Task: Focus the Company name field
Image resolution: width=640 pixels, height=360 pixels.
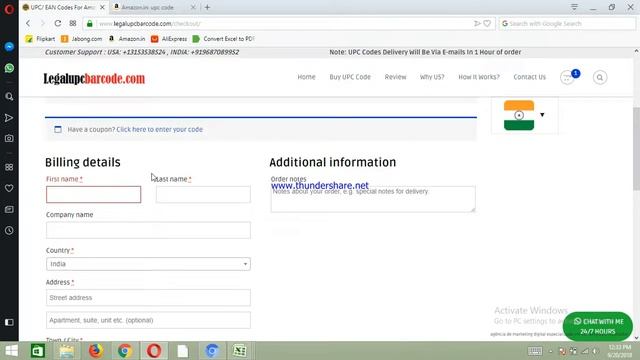Action: (x=148, y=230)
